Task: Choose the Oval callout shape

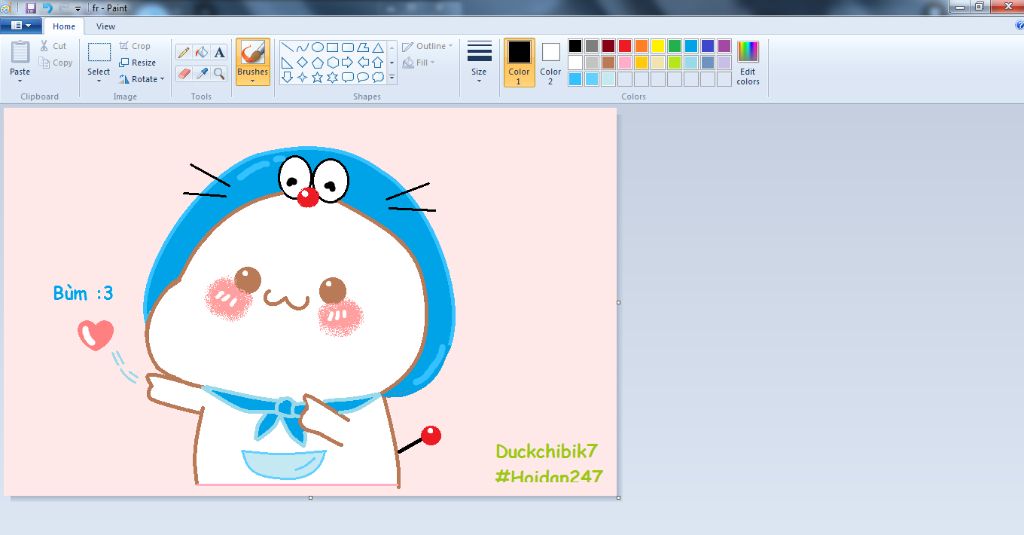Action: pyautogui.click(x=362, y=77)
